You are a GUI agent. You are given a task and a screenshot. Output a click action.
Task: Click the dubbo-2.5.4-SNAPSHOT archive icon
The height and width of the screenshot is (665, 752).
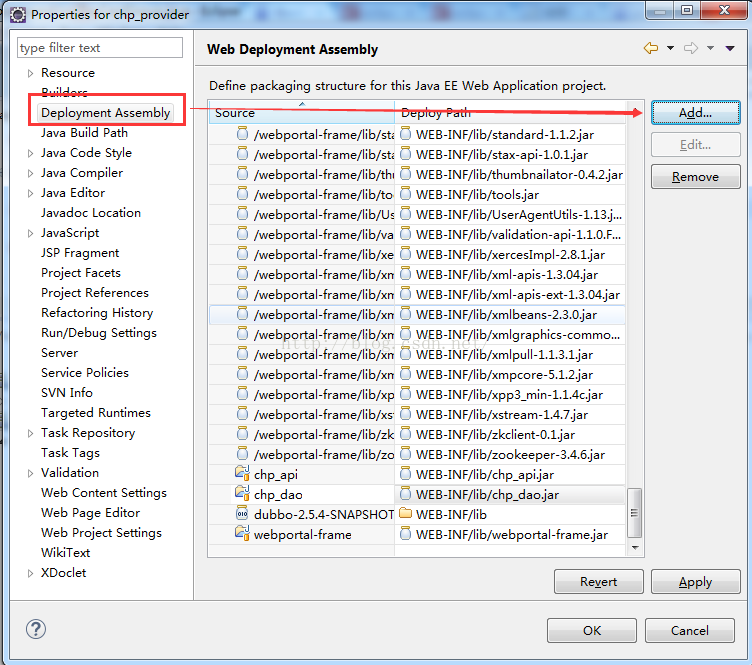coord(242,514)
